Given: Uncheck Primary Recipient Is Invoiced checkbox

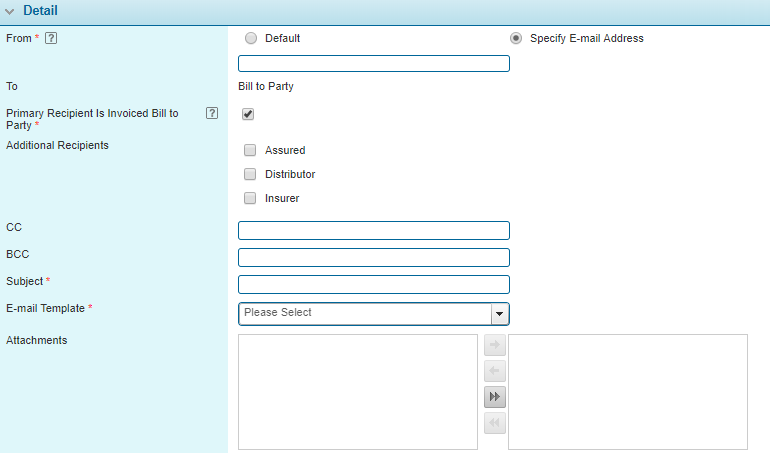Looking at the screenshot, I should (x=248, y=114).
